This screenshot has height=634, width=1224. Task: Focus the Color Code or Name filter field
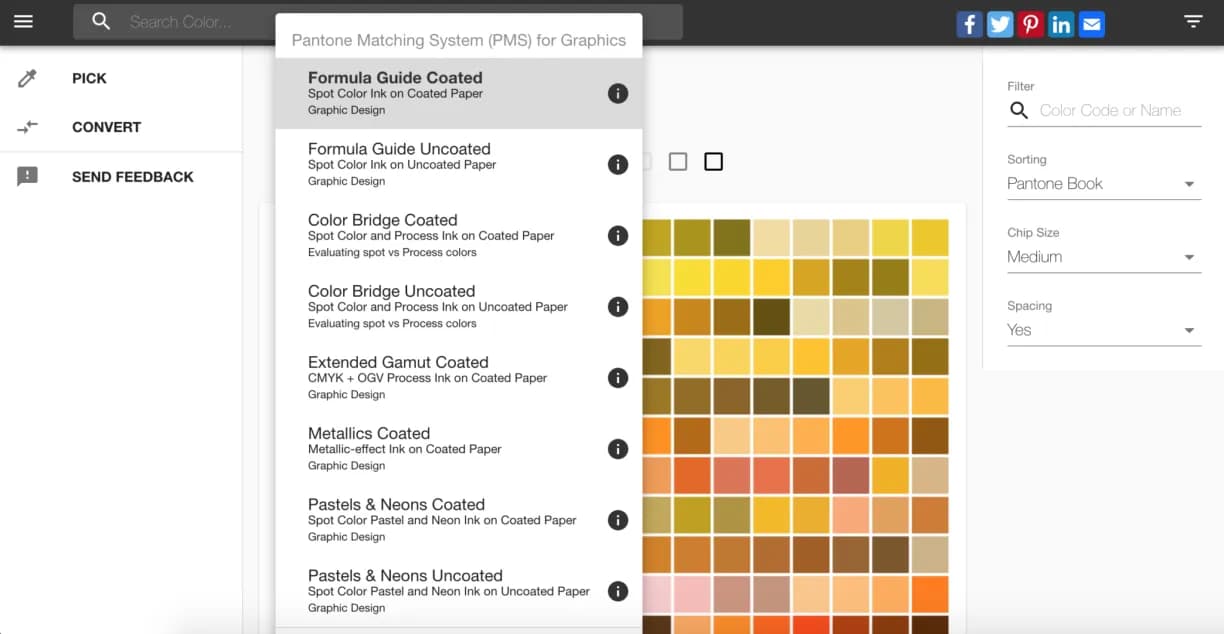(x=1119, y=110)
